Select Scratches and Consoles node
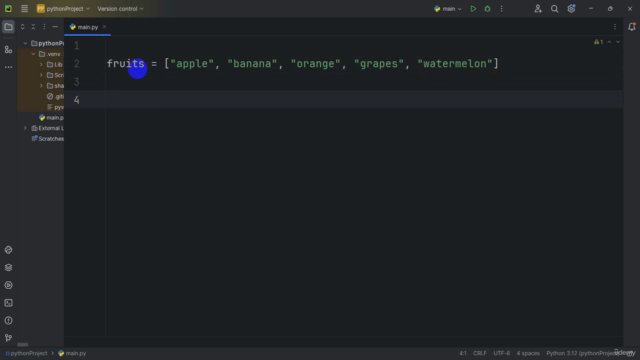Viewport: 640px width, 360px height. coord(47,139)
